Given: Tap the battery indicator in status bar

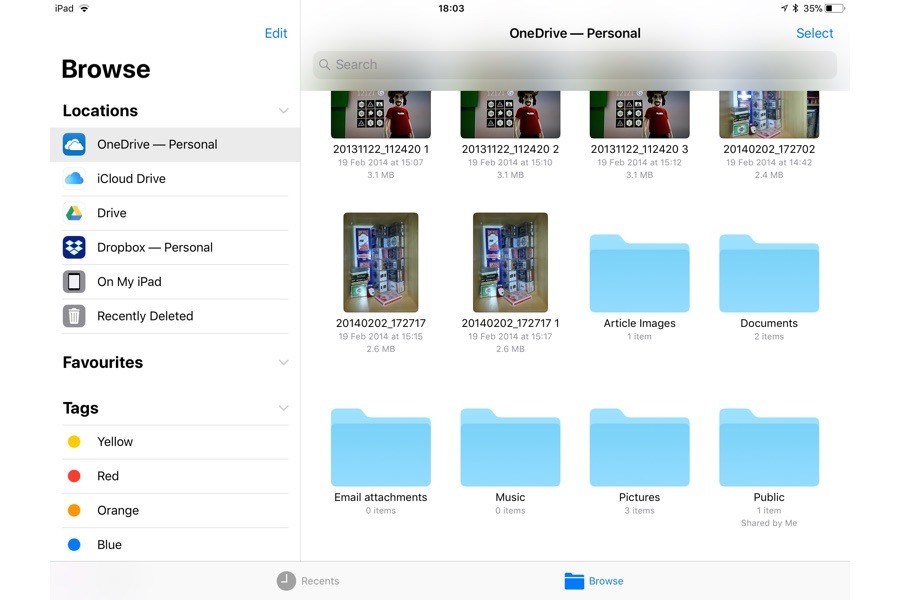Looking at the screenshot, I should tap(835, 9).
